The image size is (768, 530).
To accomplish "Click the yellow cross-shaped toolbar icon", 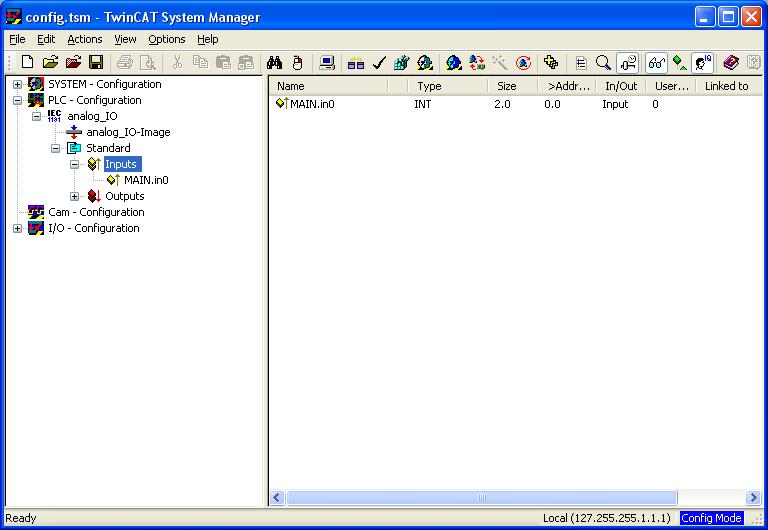I will [x=551, y=62].
